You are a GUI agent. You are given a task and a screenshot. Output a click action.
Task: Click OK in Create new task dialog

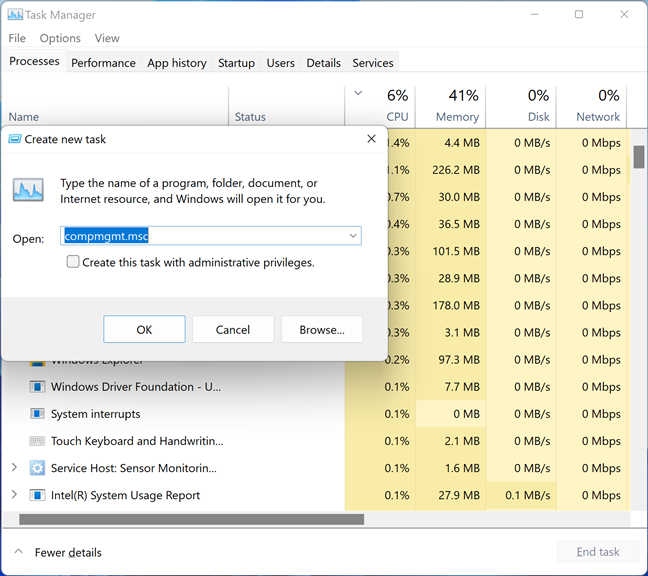(x=144, y=329)
